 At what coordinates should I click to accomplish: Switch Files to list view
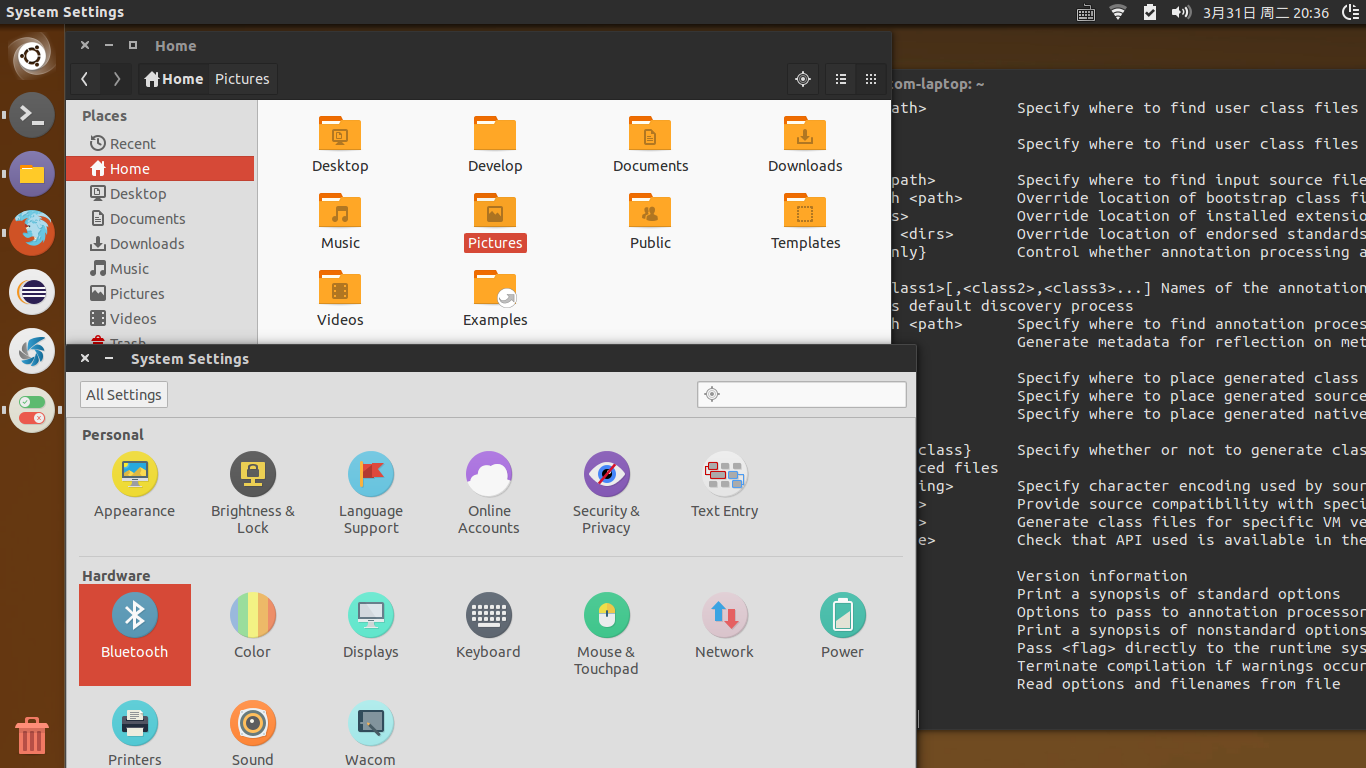(x=841, y=79)
